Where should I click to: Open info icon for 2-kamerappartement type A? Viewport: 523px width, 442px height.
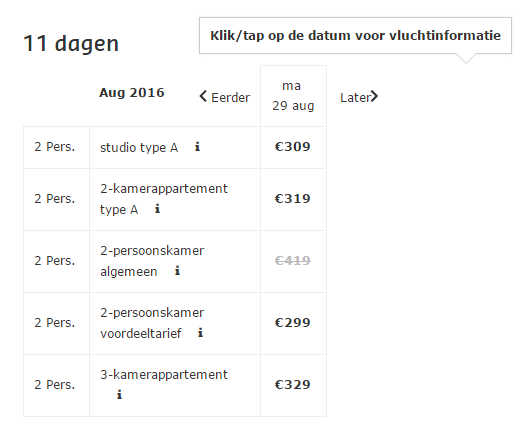click(x=157, y=209)
